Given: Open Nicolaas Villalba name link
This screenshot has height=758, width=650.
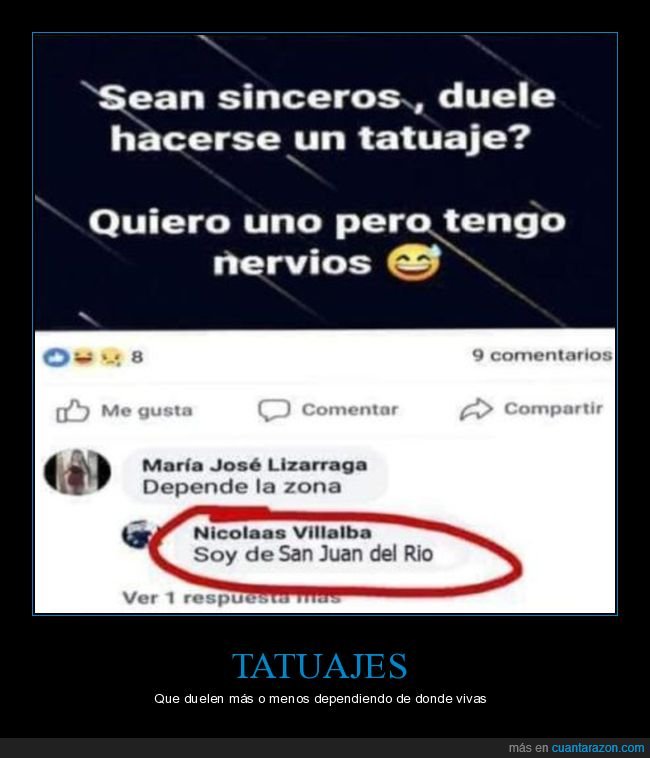Looking at the screenshot, I should click(282, 533).
